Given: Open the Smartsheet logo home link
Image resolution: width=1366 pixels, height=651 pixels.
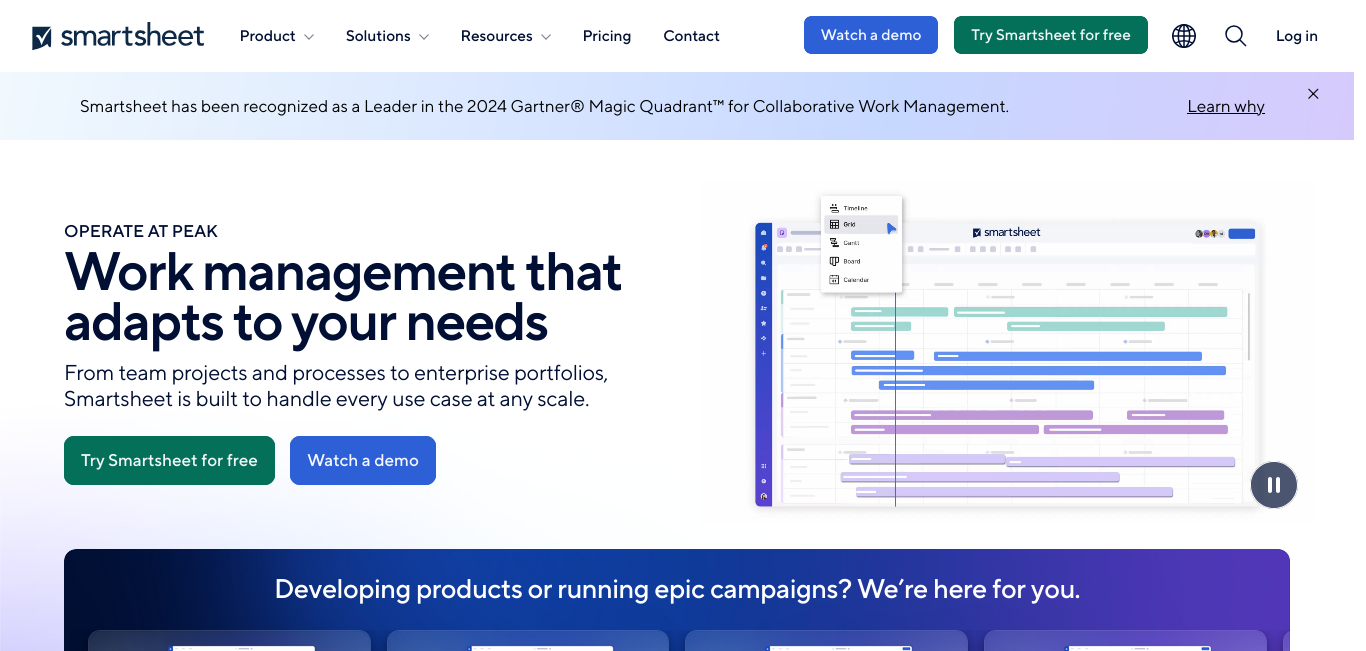Looking at the screenshot, I should [118, 36].
